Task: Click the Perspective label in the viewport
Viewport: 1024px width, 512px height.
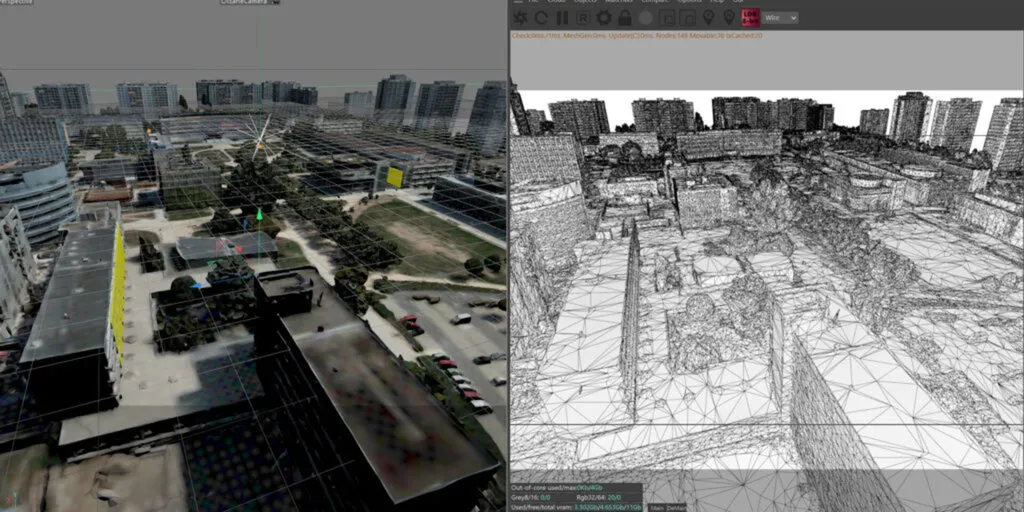Action: click(x=18, y=3)
